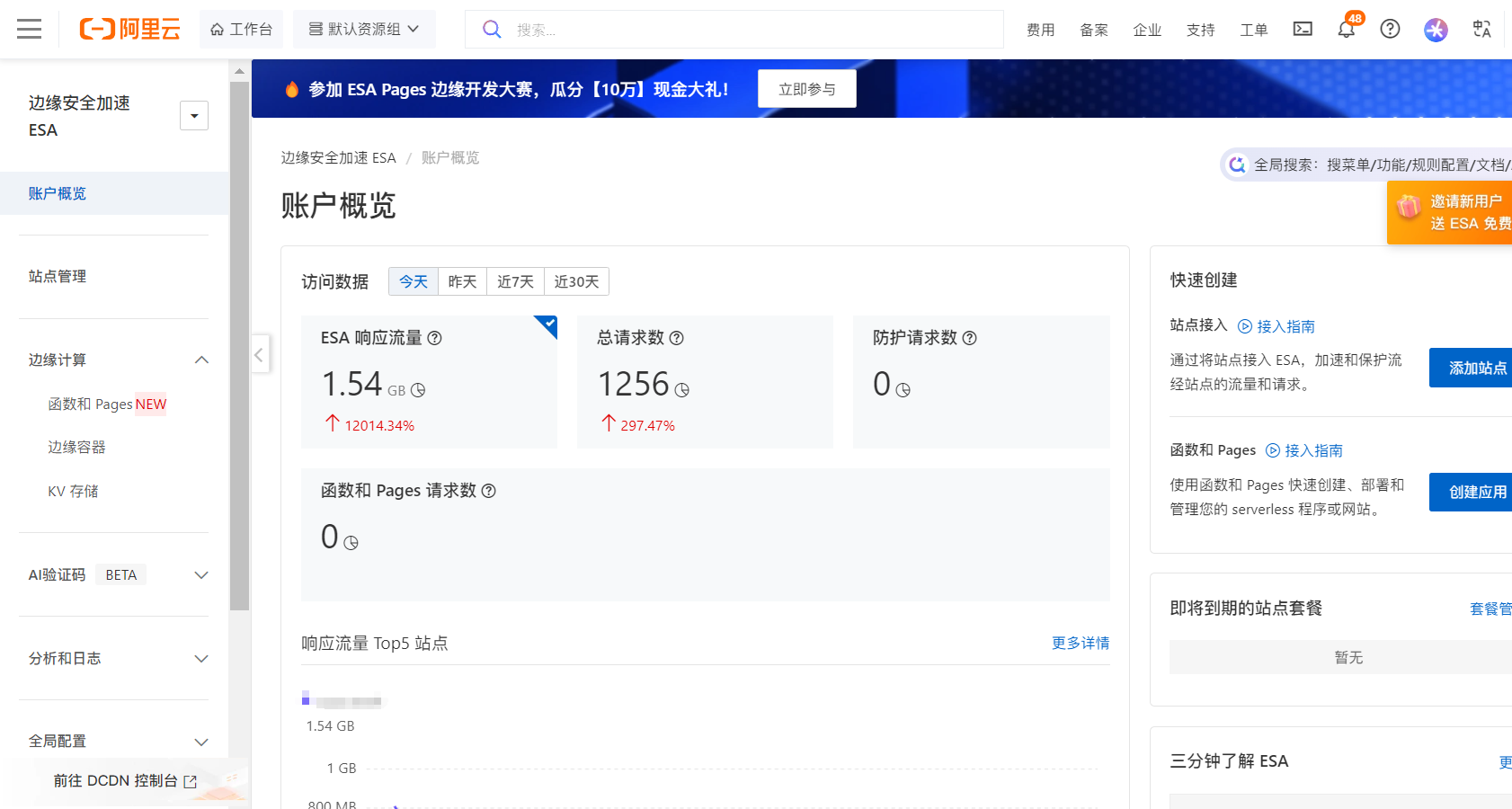1512x809 pixels.
Task: Open 更多详情 for Top5 站点
Action: click(1080, 643)
